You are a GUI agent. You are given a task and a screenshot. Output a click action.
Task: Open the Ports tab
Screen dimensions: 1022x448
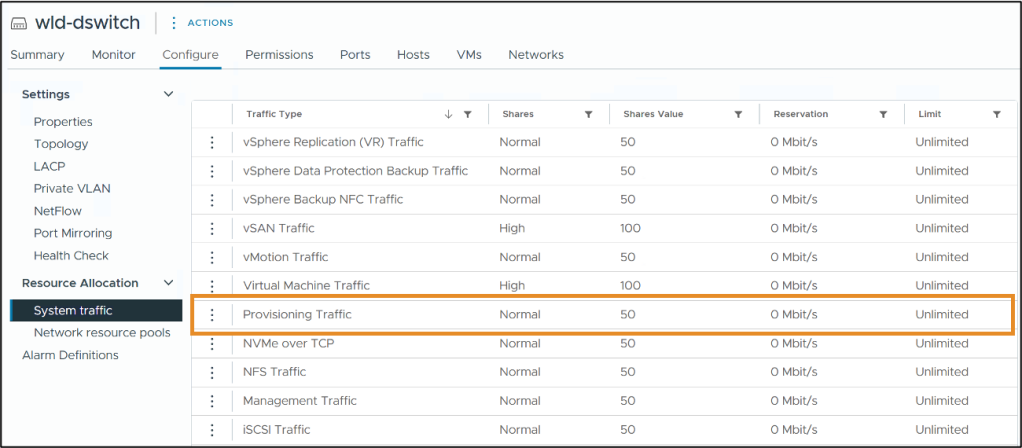pyautogui.click(x=355, y=55)
